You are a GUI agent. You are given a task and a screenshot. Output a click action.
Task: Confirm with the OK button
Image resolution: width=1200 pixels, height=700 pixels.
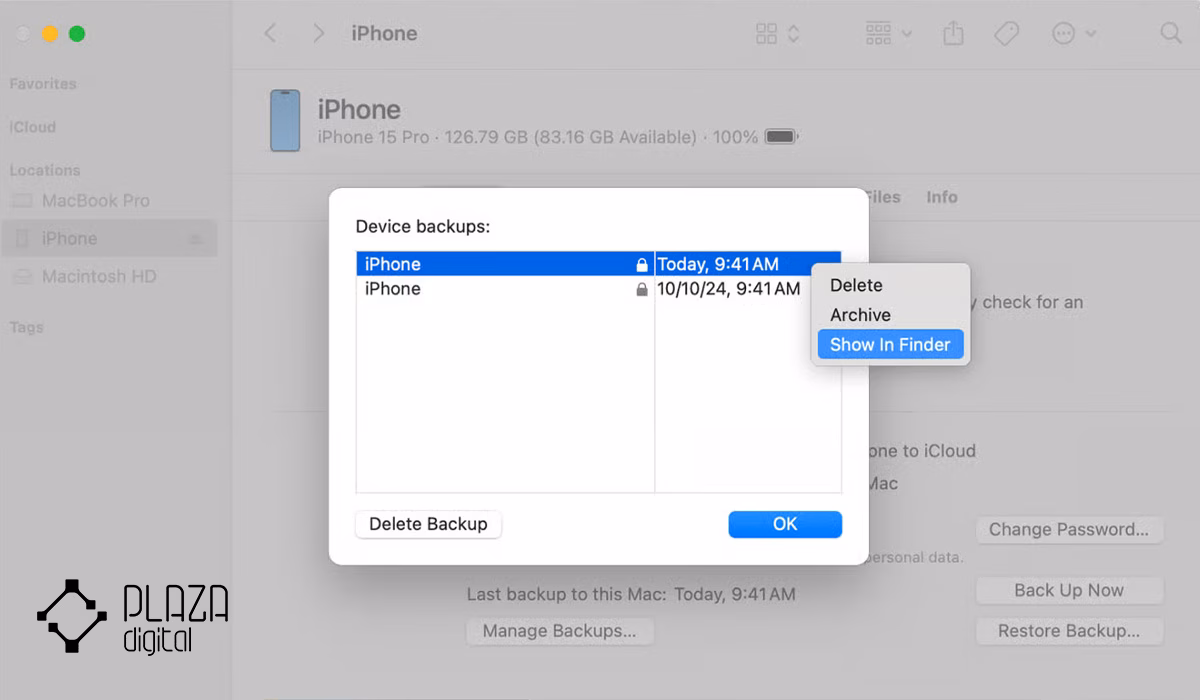click(x=785, y=524)
